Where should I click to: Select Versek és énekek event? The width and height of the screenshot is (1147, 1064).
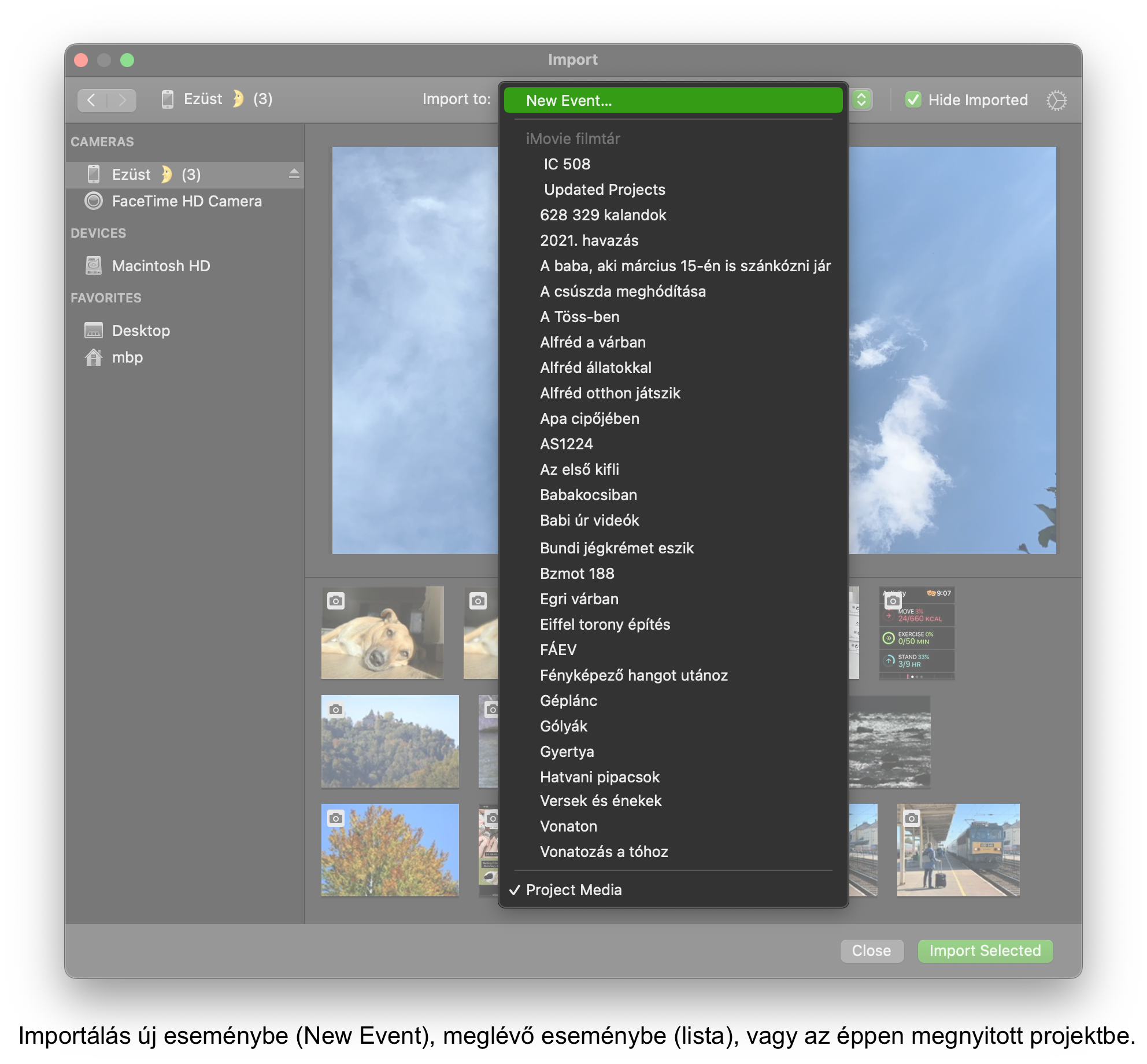coord(674,801)
